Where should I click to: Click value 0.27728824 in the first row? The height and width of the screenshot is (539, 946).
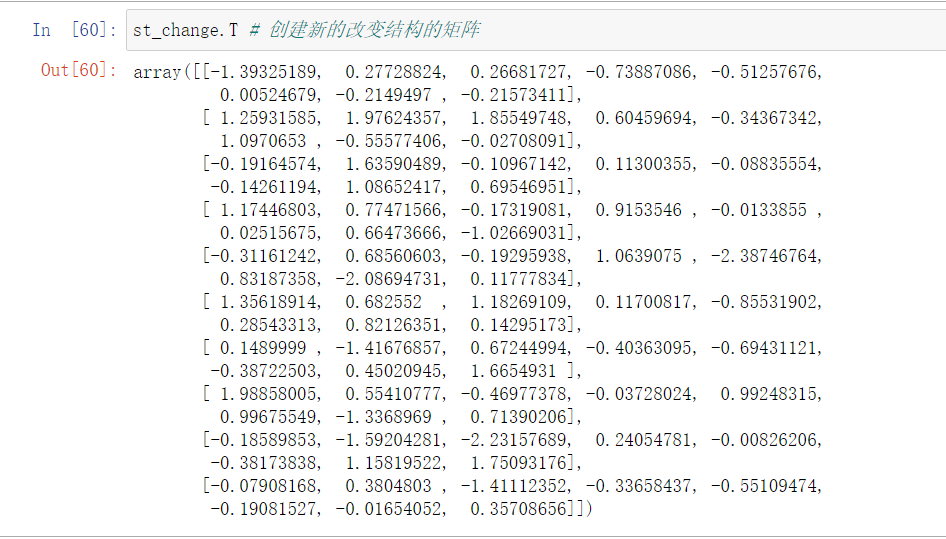click(x=393, y=72)
